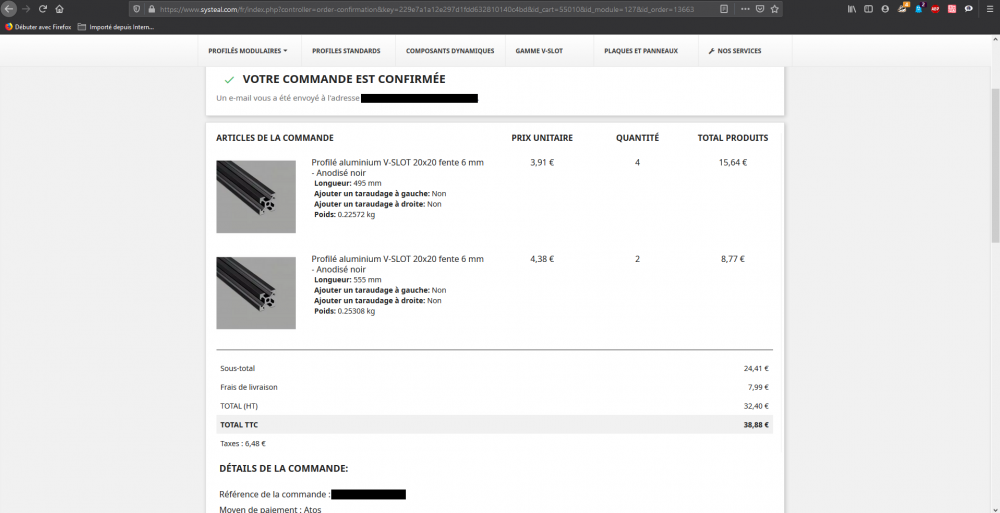Select the Composants Dynamiques menu item

[450, 51]
